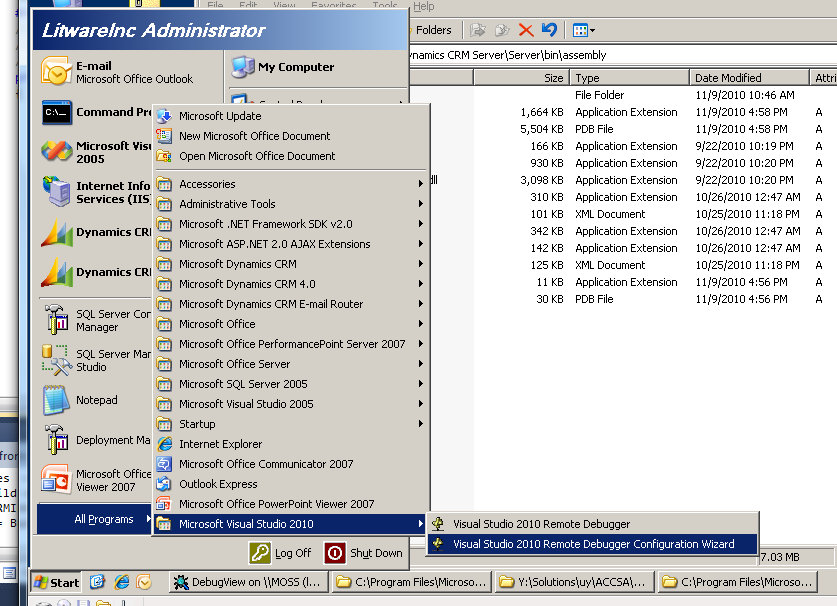This screenshot has height=606, width=837.
Task: Open Microsoft Office program group
Action: [x=291, y=324]
